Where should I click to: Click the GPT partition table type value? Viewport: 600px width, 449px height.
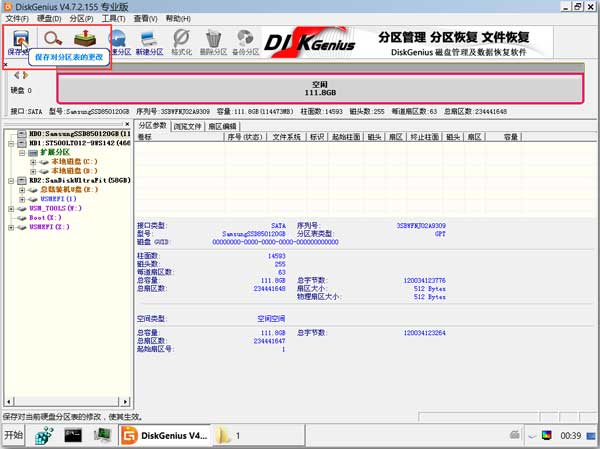click(440, 233)
